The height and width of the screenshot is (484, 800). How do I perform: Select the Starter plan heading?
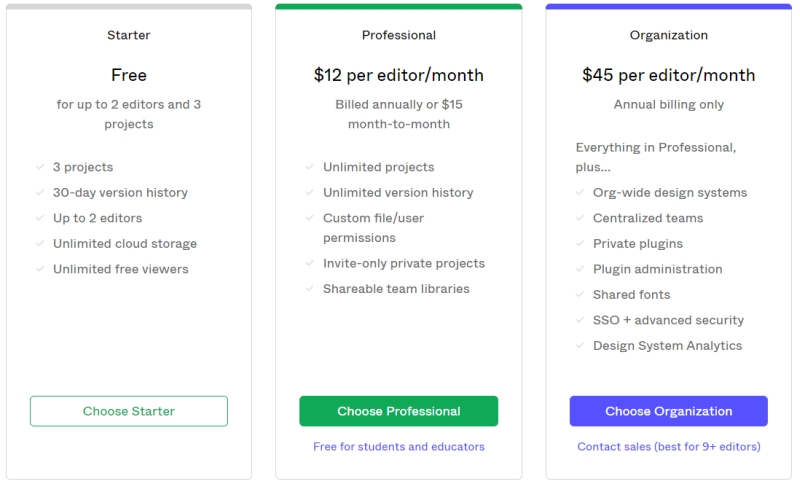click(x=129, y=35)
